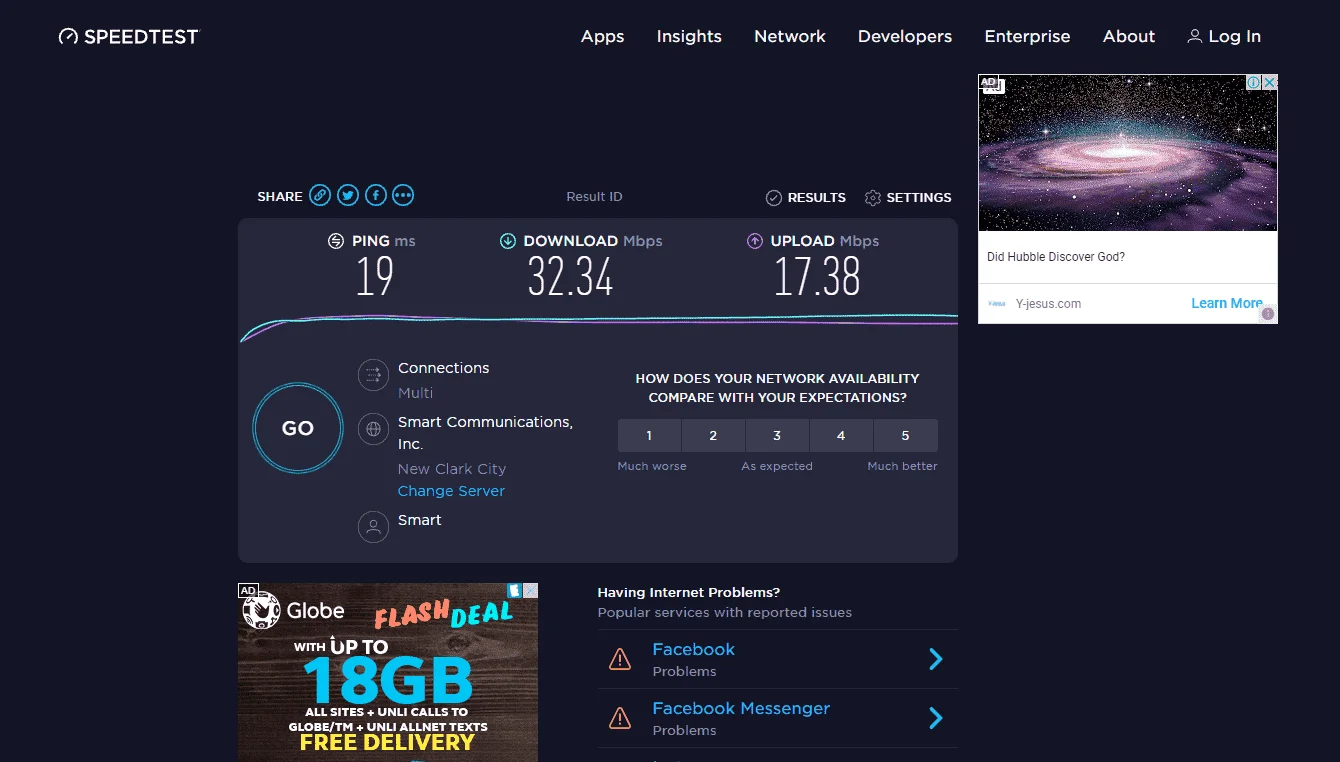Rate network availability 3, as expected
This screenshot has height=762, width=1340.
click(777, 436)
